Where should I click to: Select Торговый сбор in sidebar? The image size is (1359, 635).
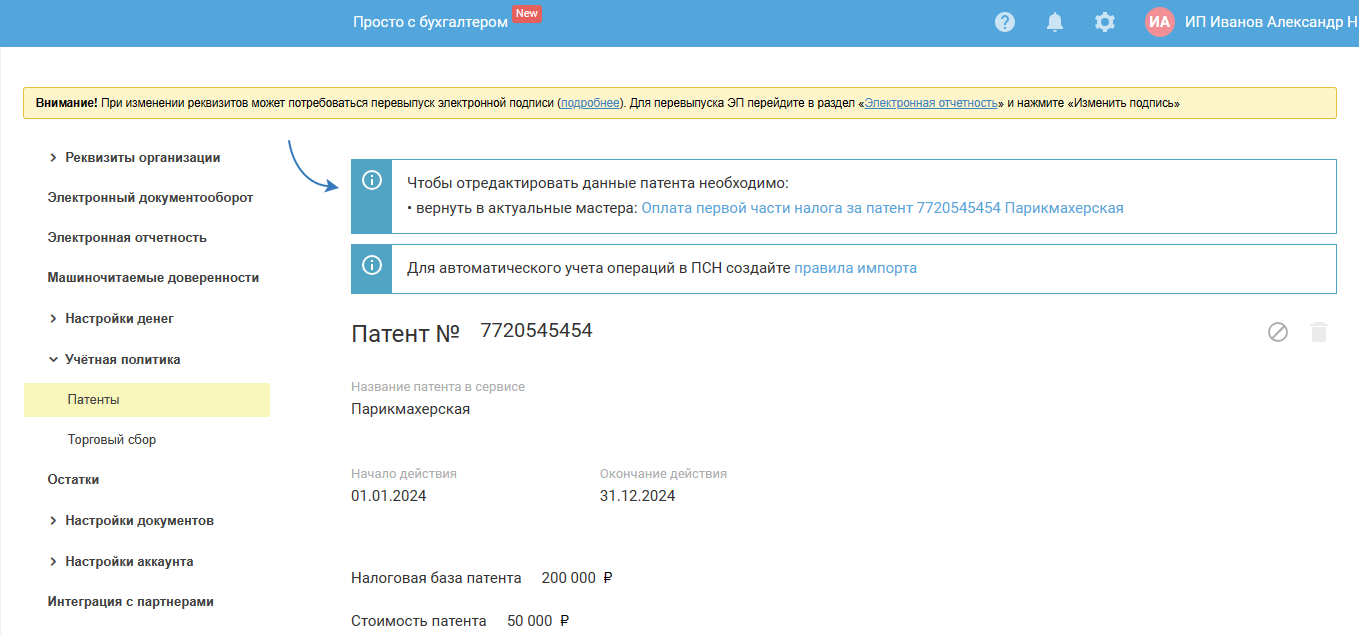112,440
